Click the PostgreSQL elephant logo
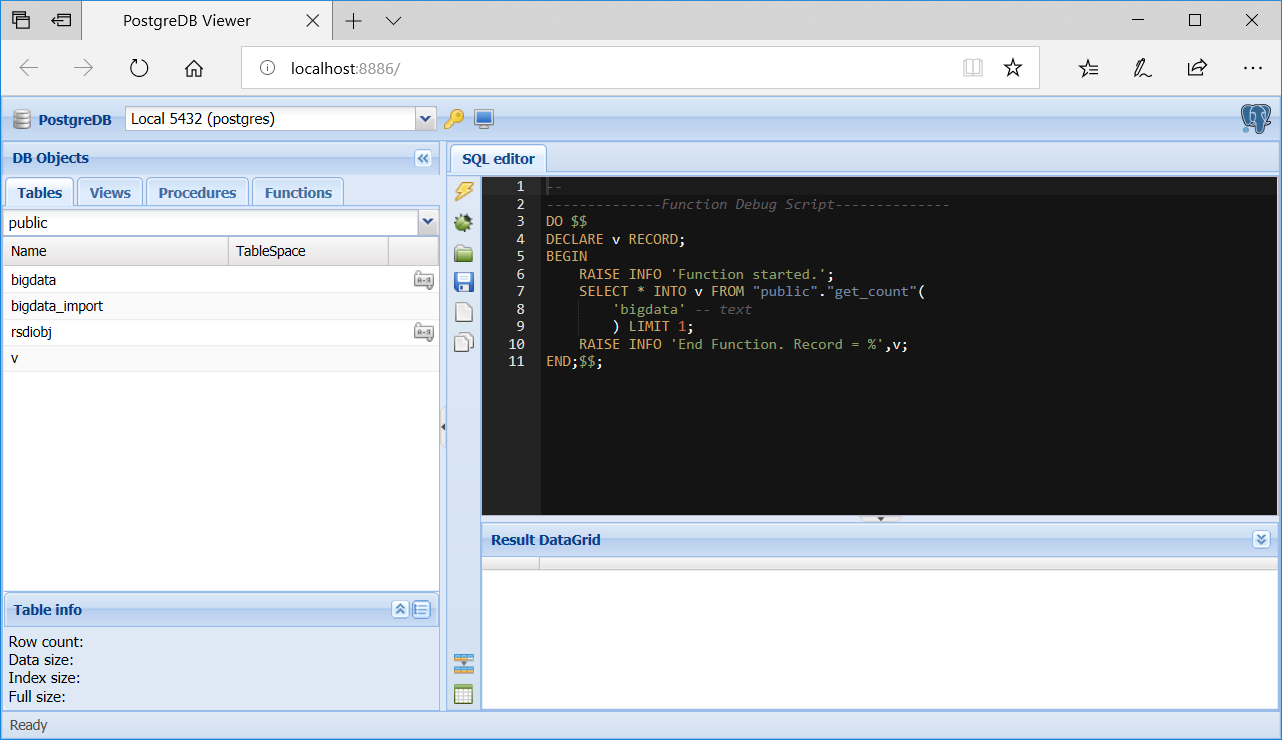 1256,119
